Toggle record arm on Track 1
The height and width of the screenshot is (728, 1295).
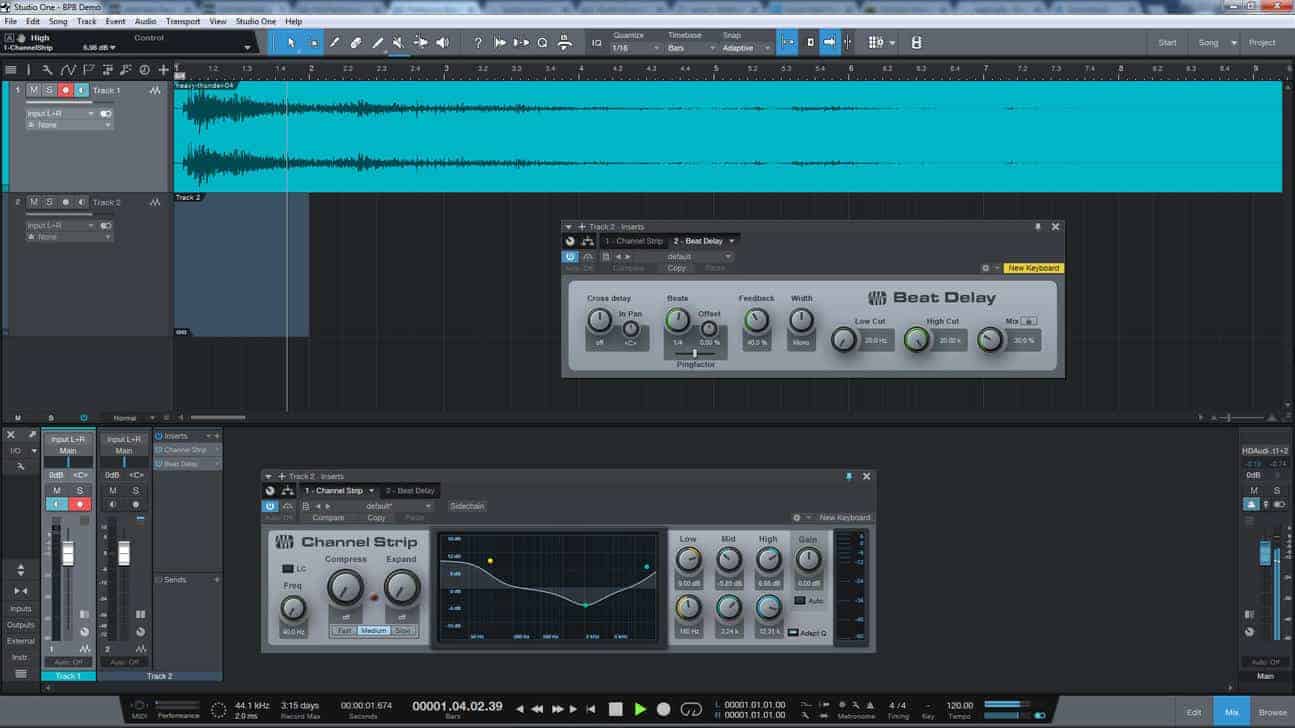click(x=66, y=90)
